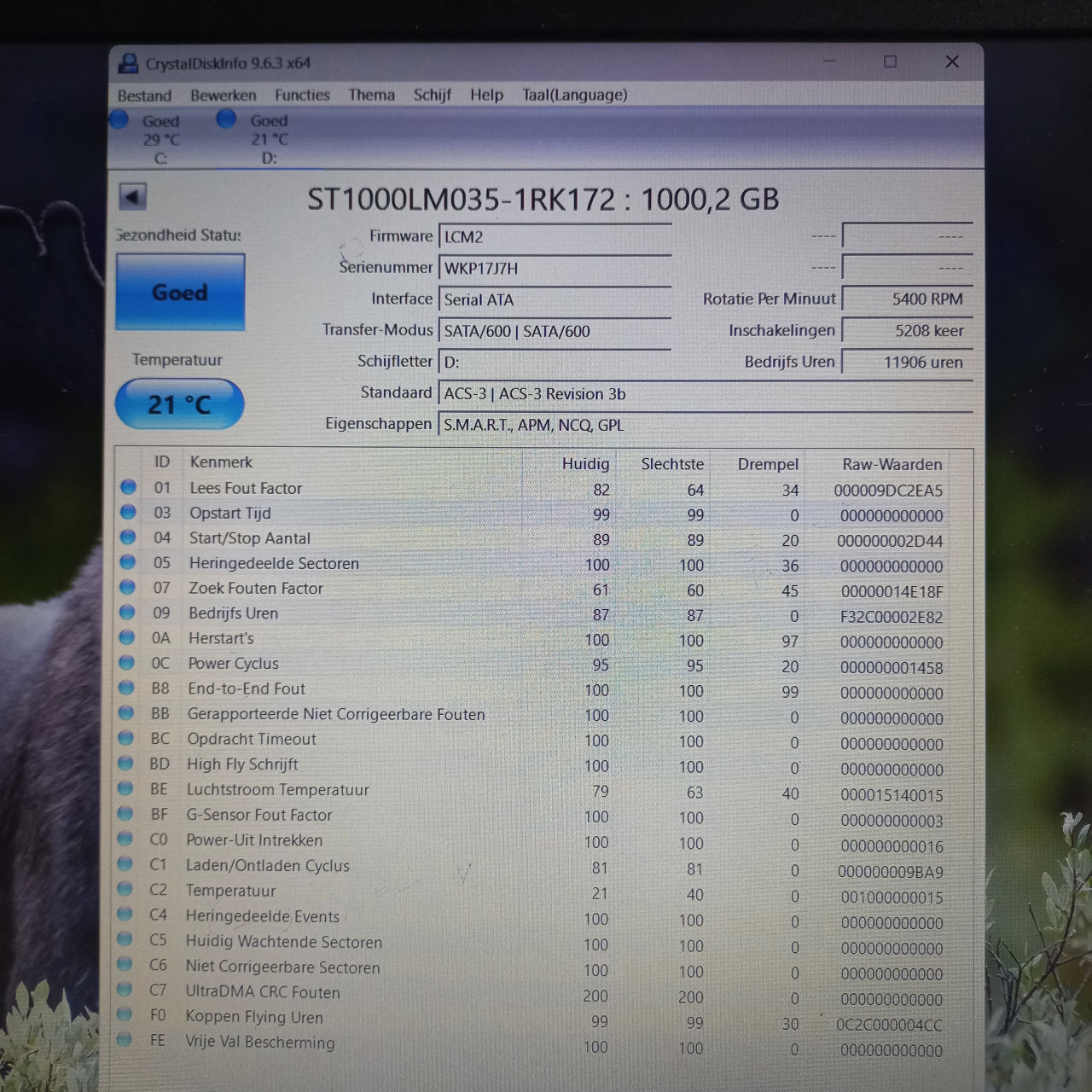Click the Huidig column header
Image resolution: width=1092 pixels, height=1092 pixels.
(x=585, y=464)
